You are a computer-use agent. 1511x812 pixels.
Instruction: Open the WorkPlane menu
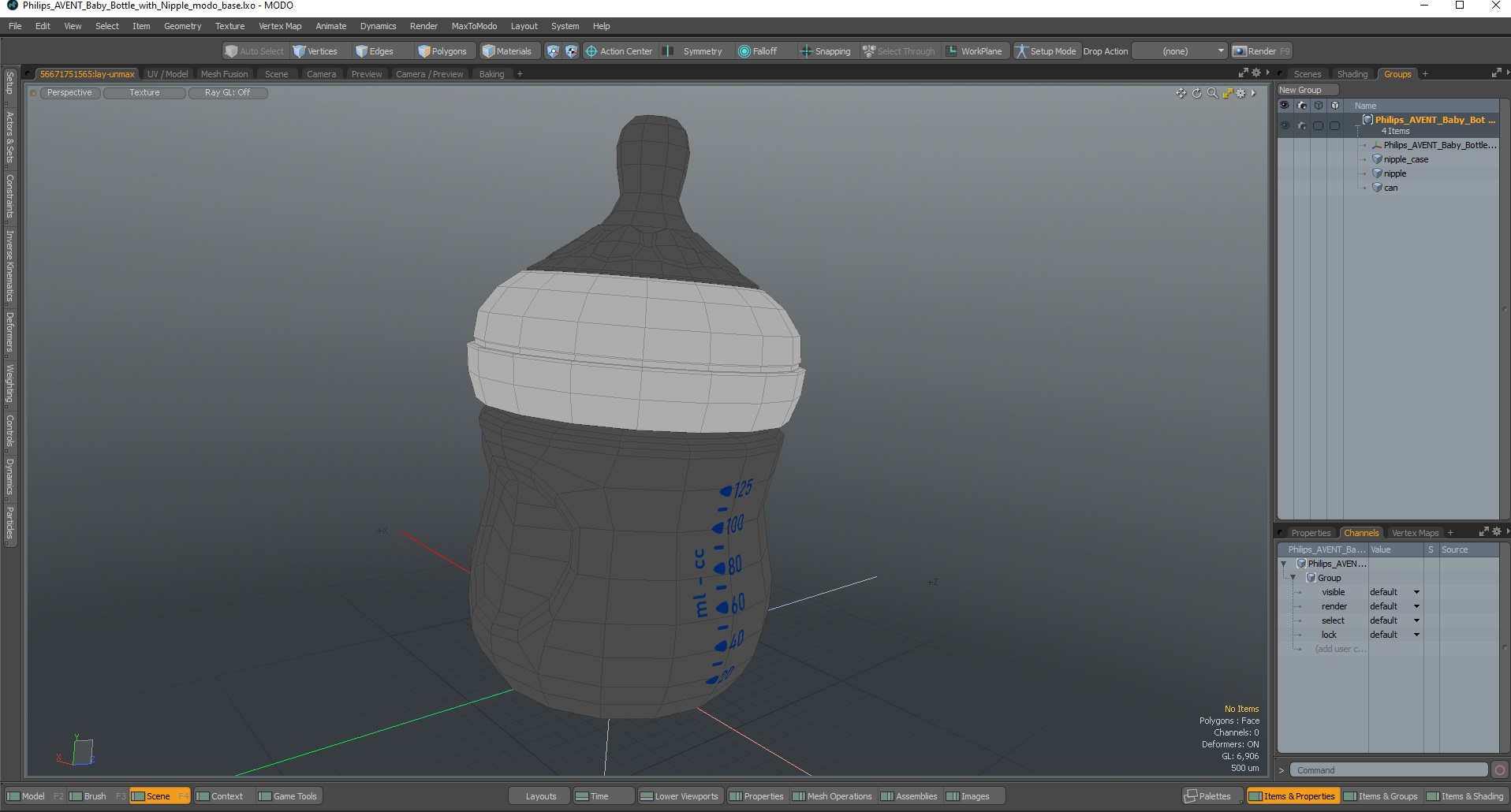974,51
